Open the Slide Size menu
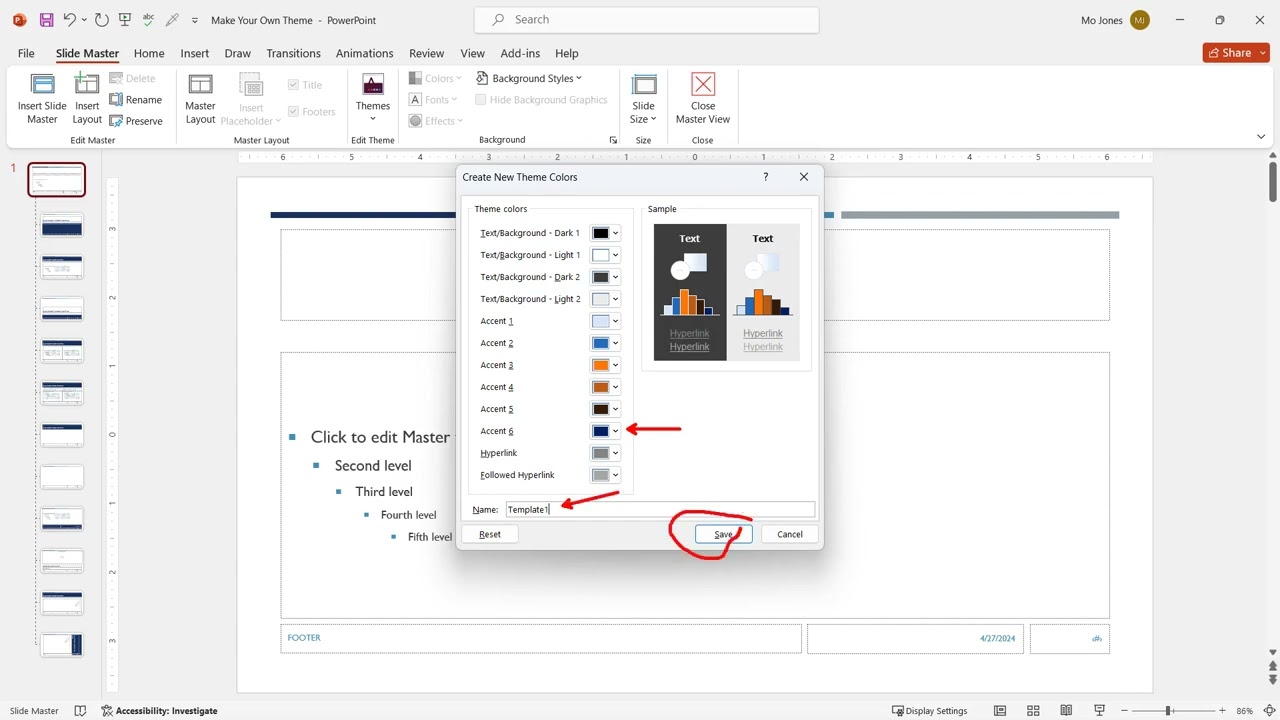 [x=643, y=98]
